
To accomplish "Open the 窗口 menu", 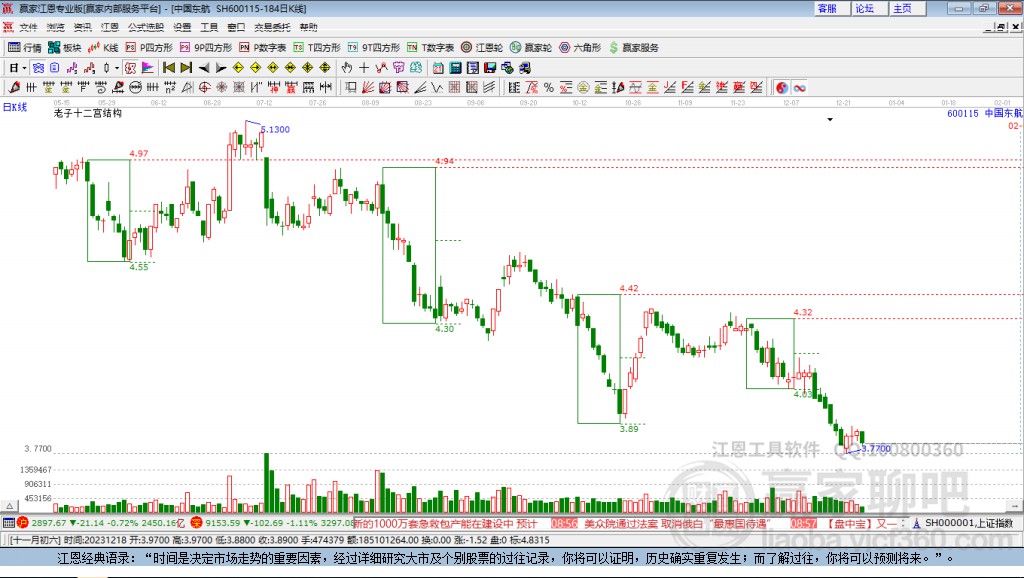I will 236,27.
